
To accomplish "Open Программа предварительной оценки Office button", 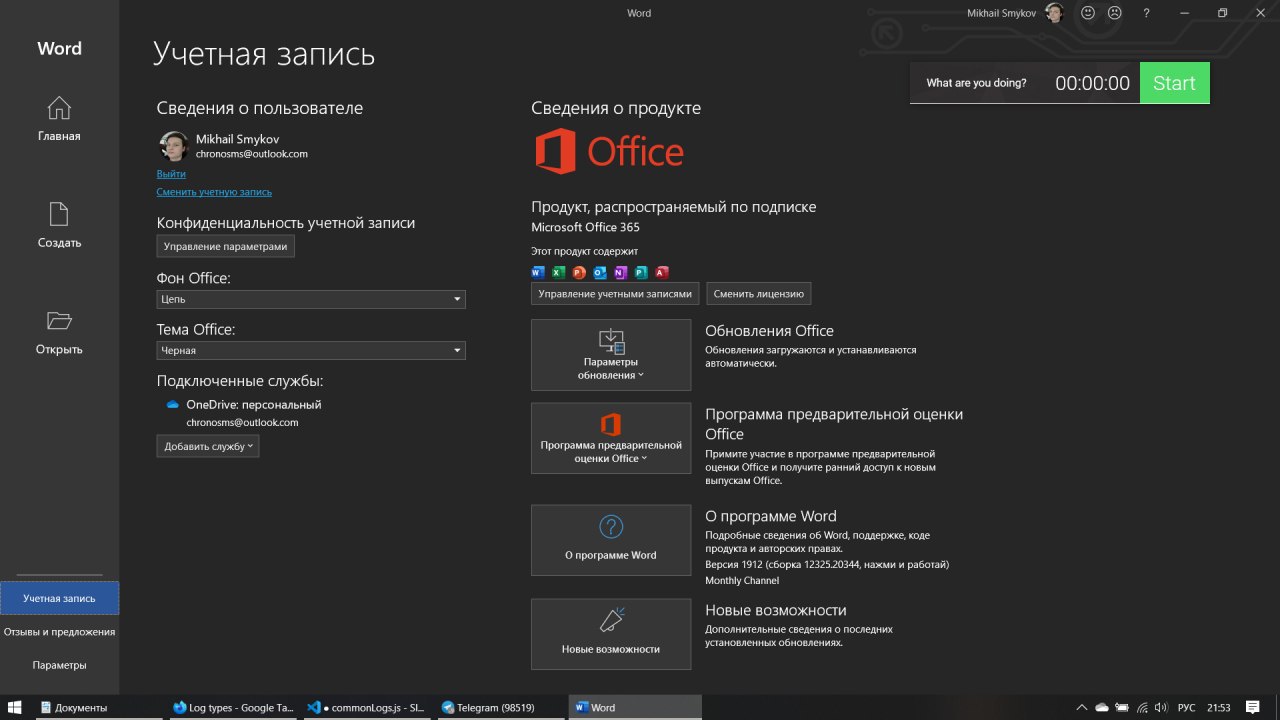I will tap(611, 438).
